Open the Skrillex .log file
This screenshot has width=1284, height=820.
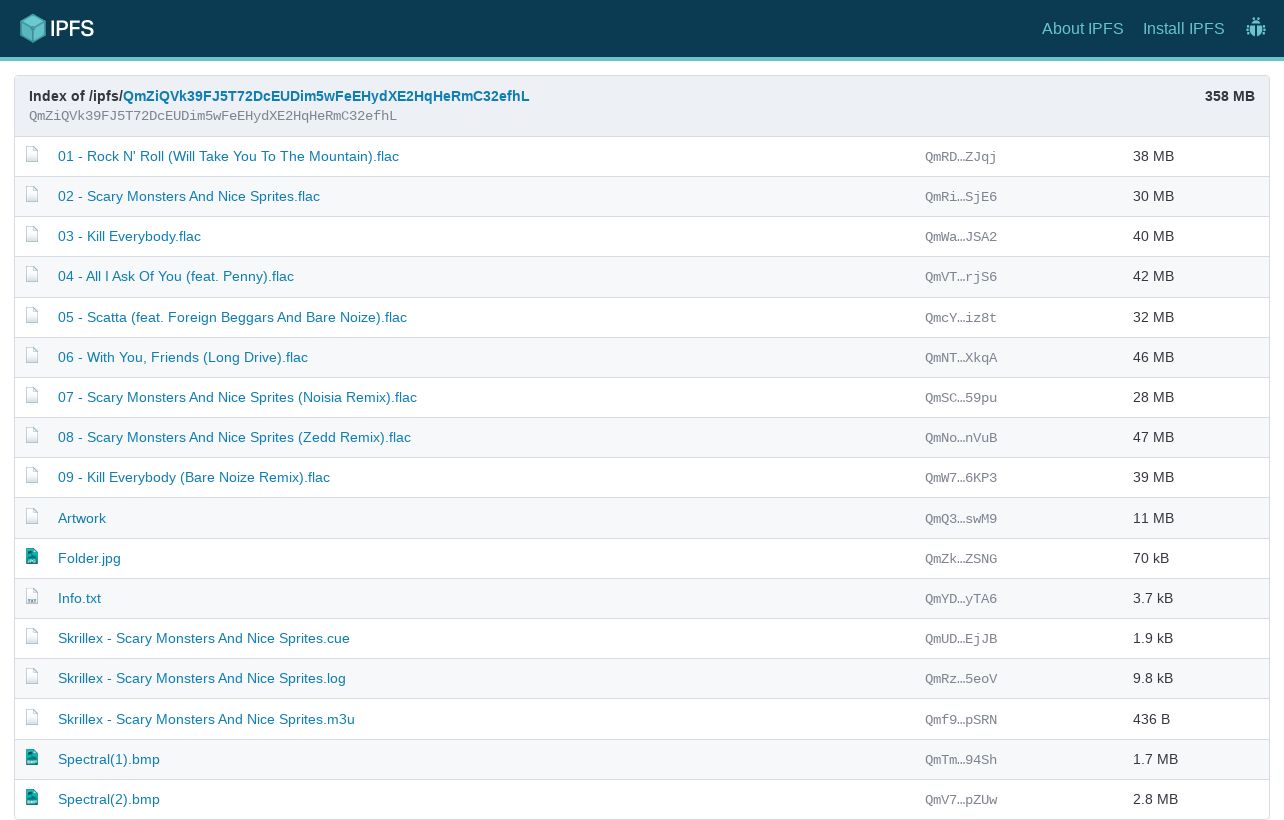[202, 678]
